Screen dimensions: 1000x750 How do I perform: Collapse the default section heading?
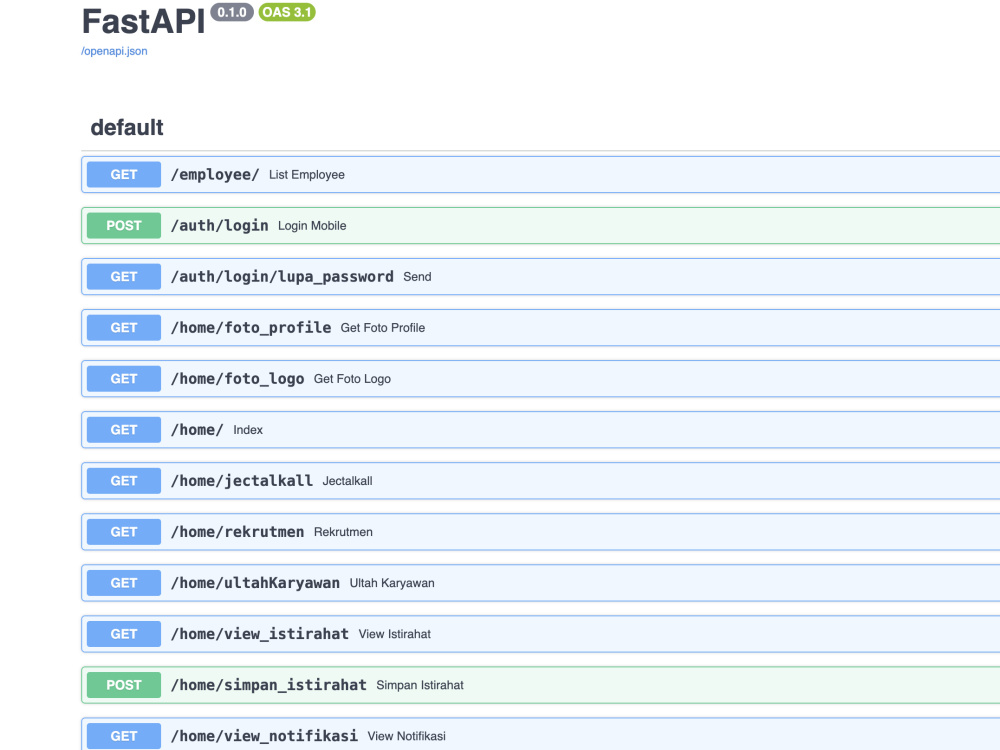tap(127, 128)
